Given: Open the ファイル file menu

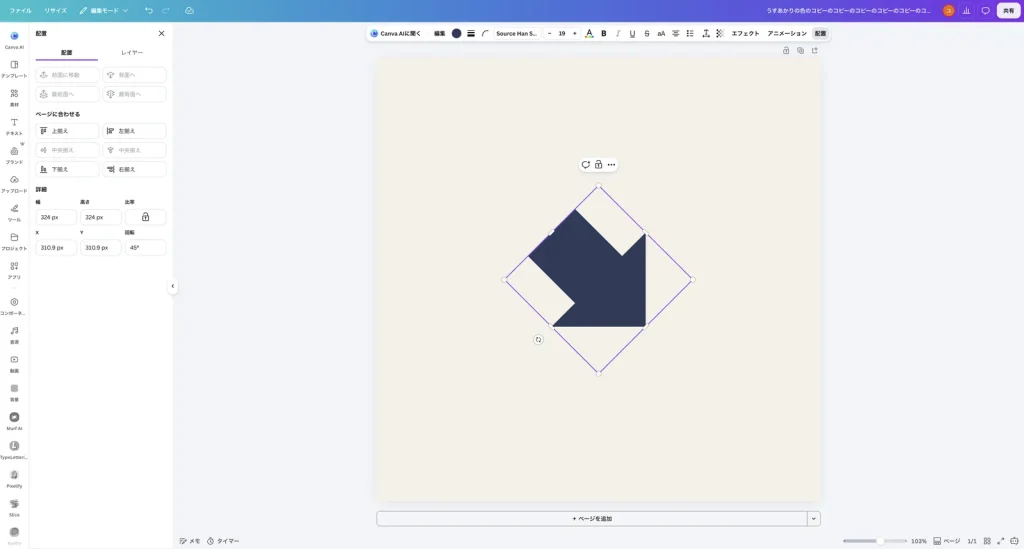Looking at the screenshot, I should (20, 10).
